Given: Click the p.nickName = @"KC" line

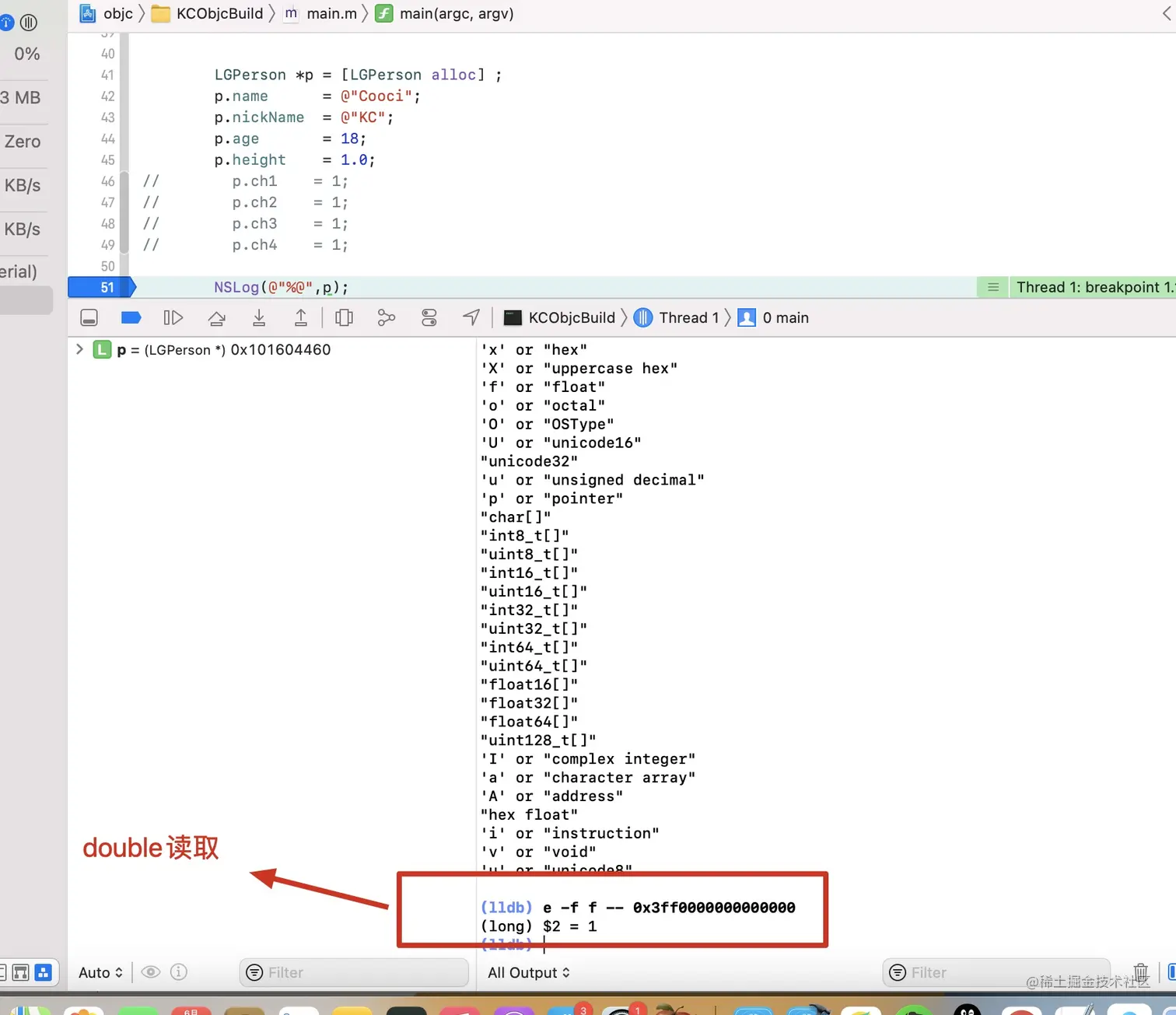Looking at the screenshot, I should point(304,117).
